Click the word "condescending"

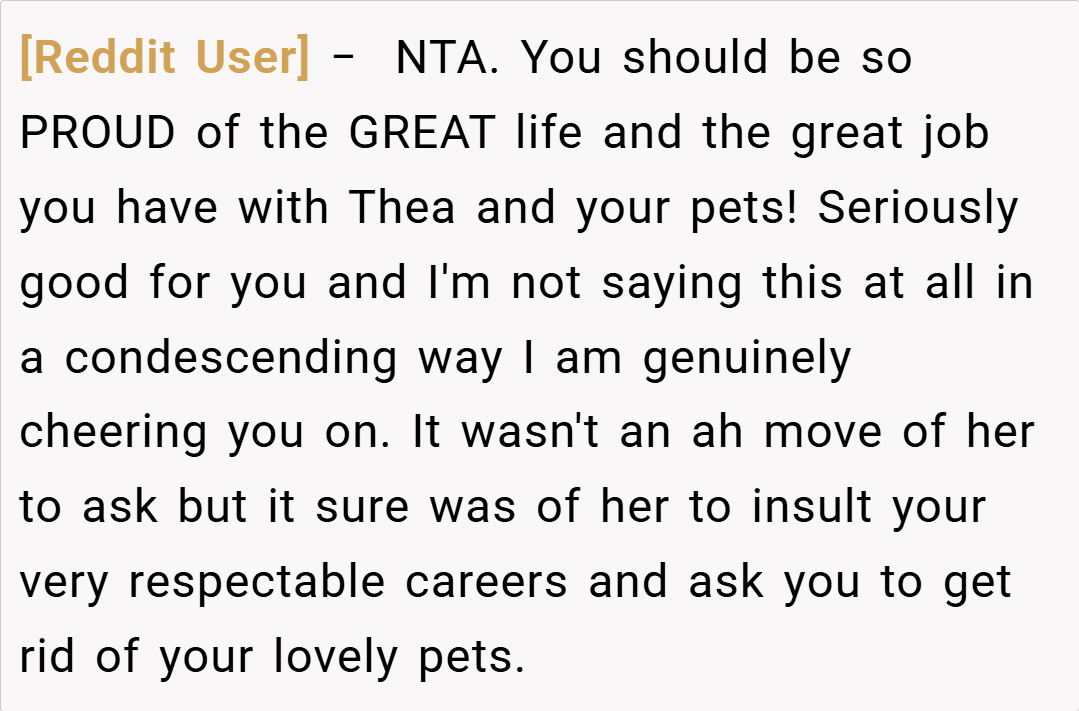(231, 358)
